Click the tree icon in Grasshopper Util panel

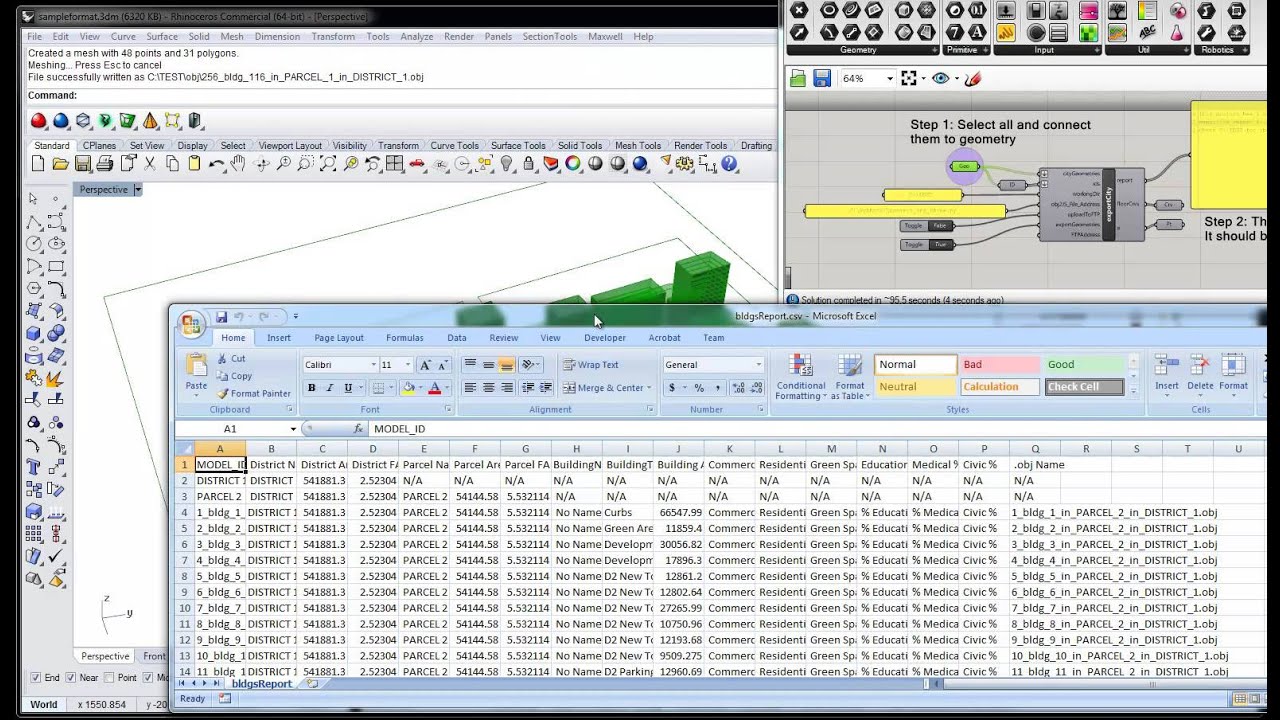click(1117, 11)
